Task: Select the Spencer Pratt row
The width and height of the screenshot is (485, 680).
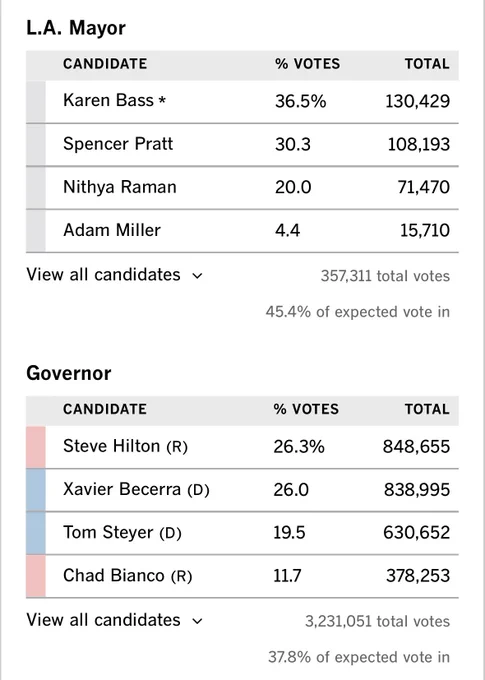Action: coord(242,144)
